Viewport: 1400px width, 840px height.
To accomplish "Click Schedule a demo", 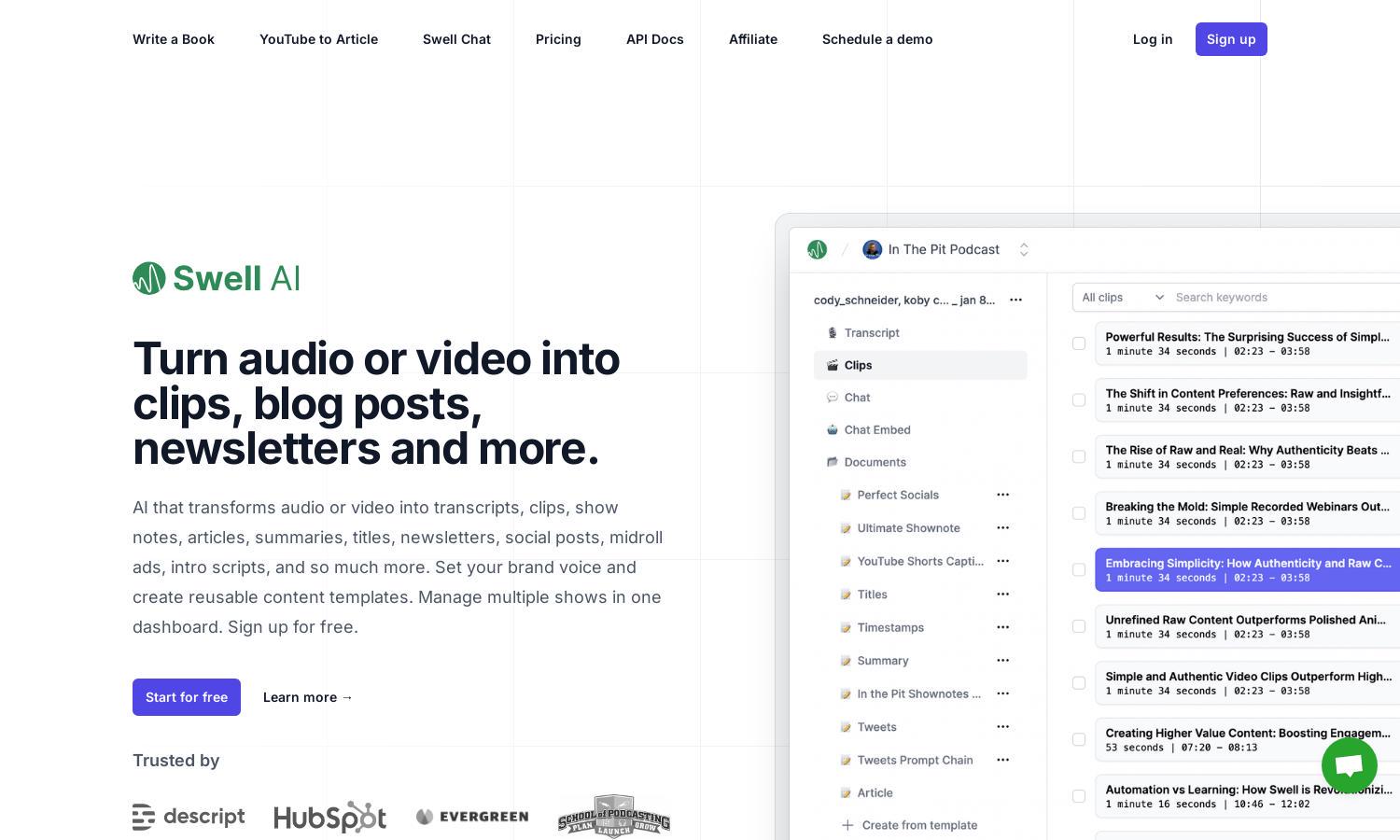I will click(x=877, y=39).
